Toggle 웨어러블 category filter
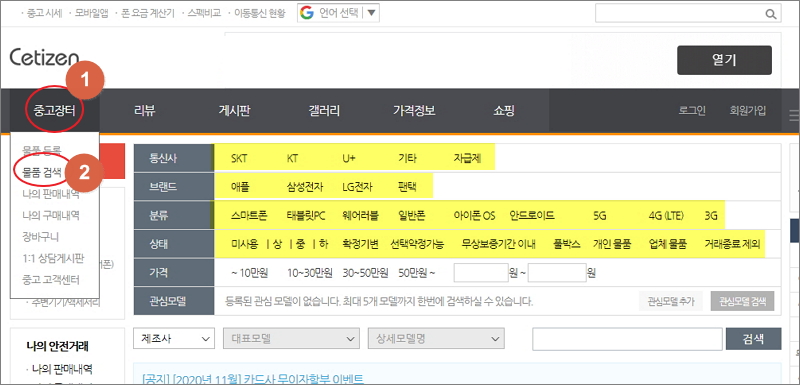The image size is (800, 385). tap(360, 215)
